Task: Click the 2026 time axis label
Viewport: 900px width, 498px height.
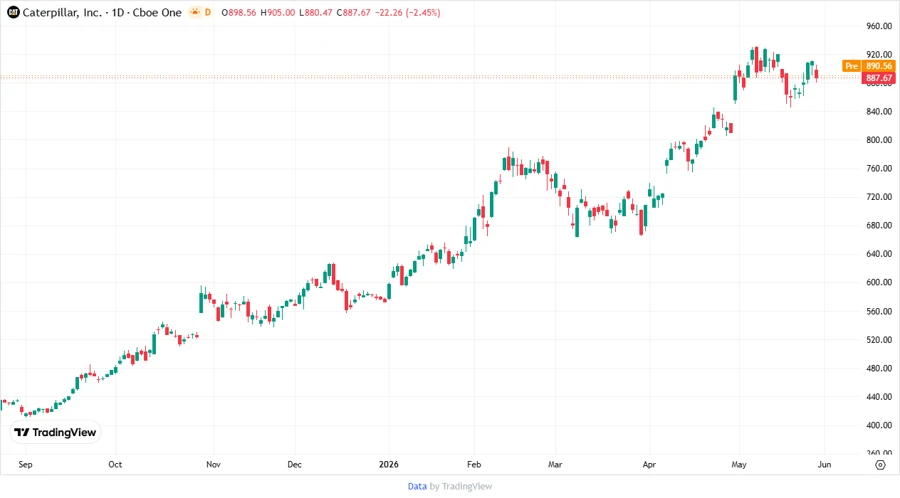Action: tap(389, 465)
